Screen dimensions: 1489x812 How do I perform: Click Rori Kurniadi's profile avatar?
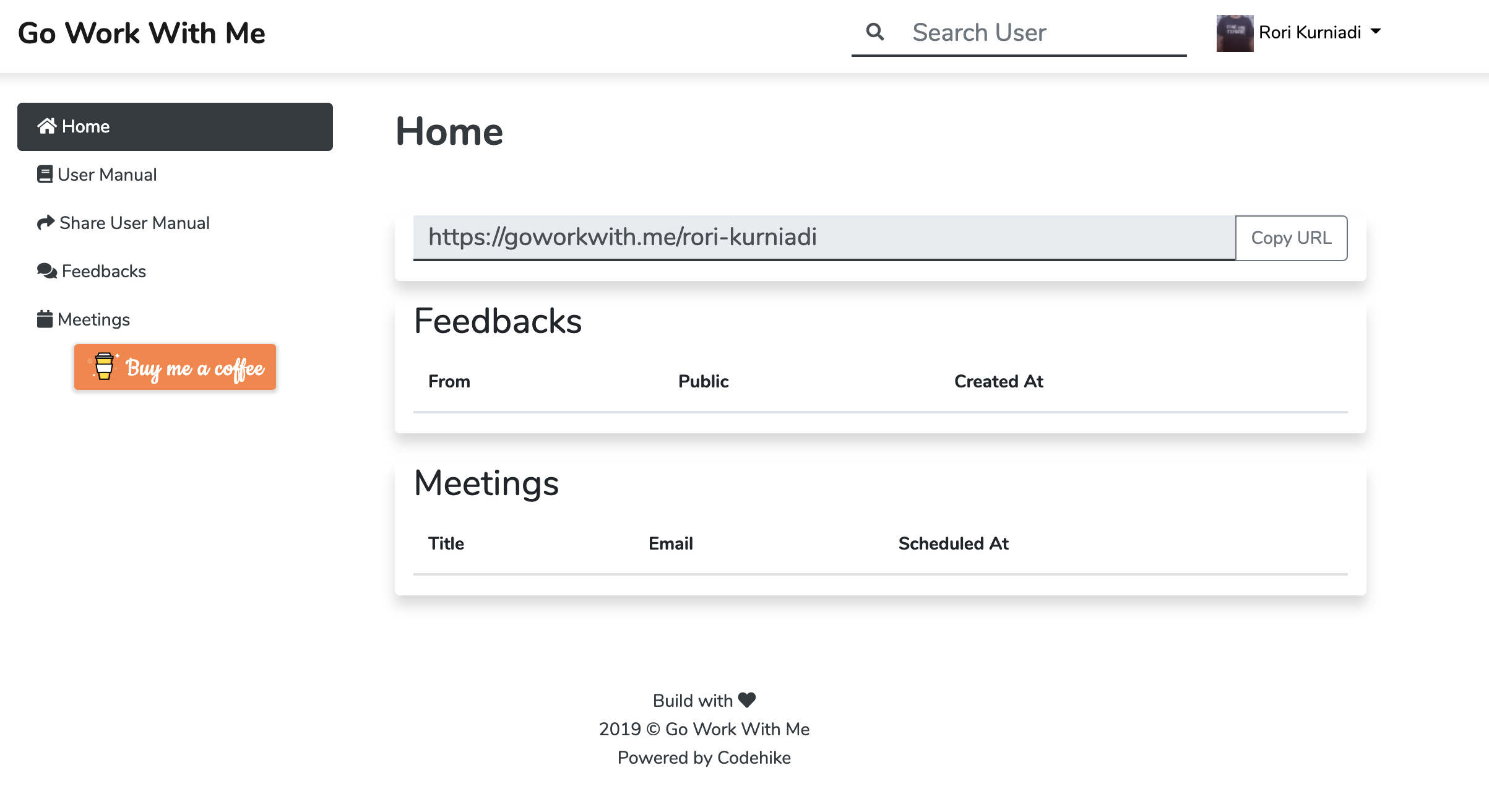coord(1235,33)
